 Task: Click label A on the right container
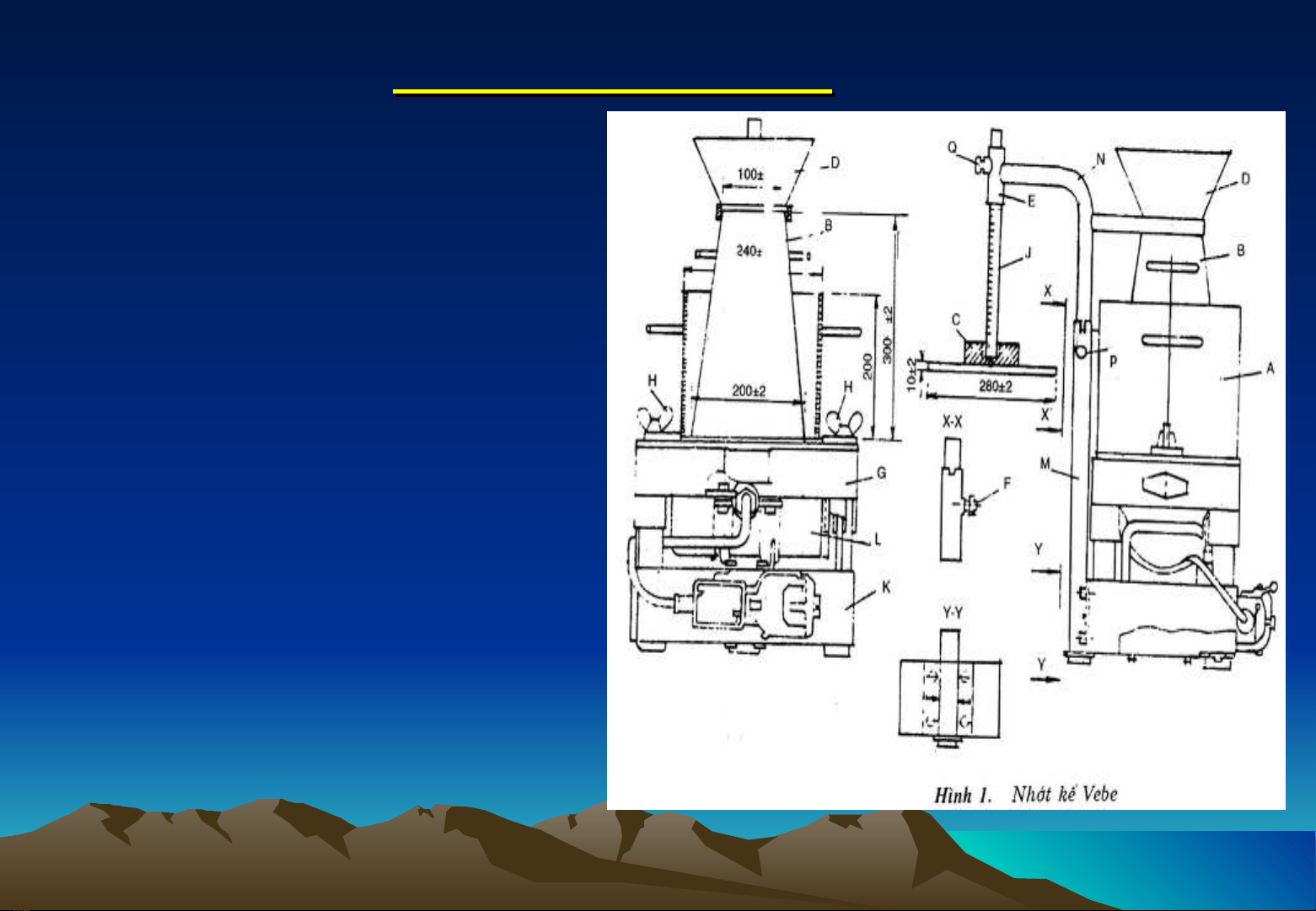[1270, 368]
